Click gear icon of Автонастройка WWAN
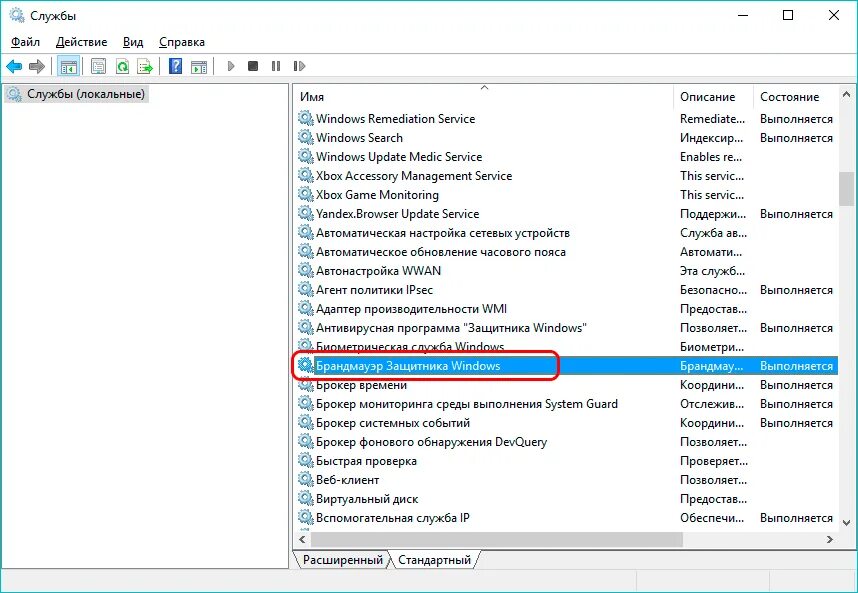Screen dimensions: 858x593 305,270
